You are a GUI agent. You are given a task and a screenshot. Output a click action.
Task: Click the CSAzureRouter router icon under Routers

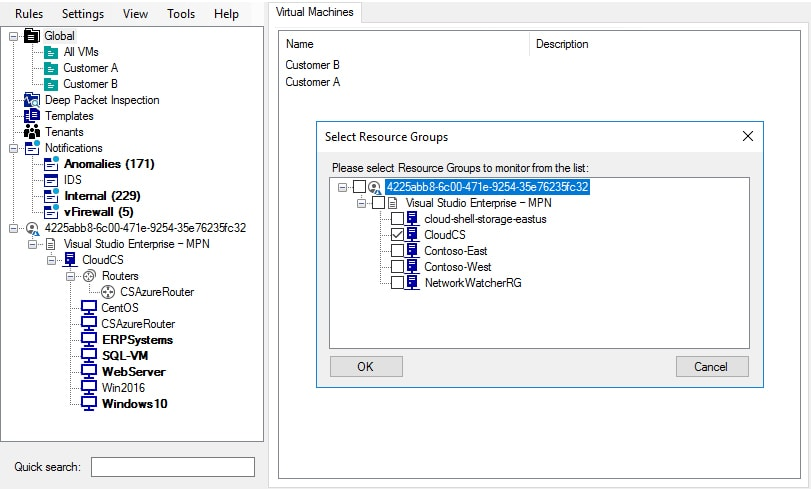(108, 292)
